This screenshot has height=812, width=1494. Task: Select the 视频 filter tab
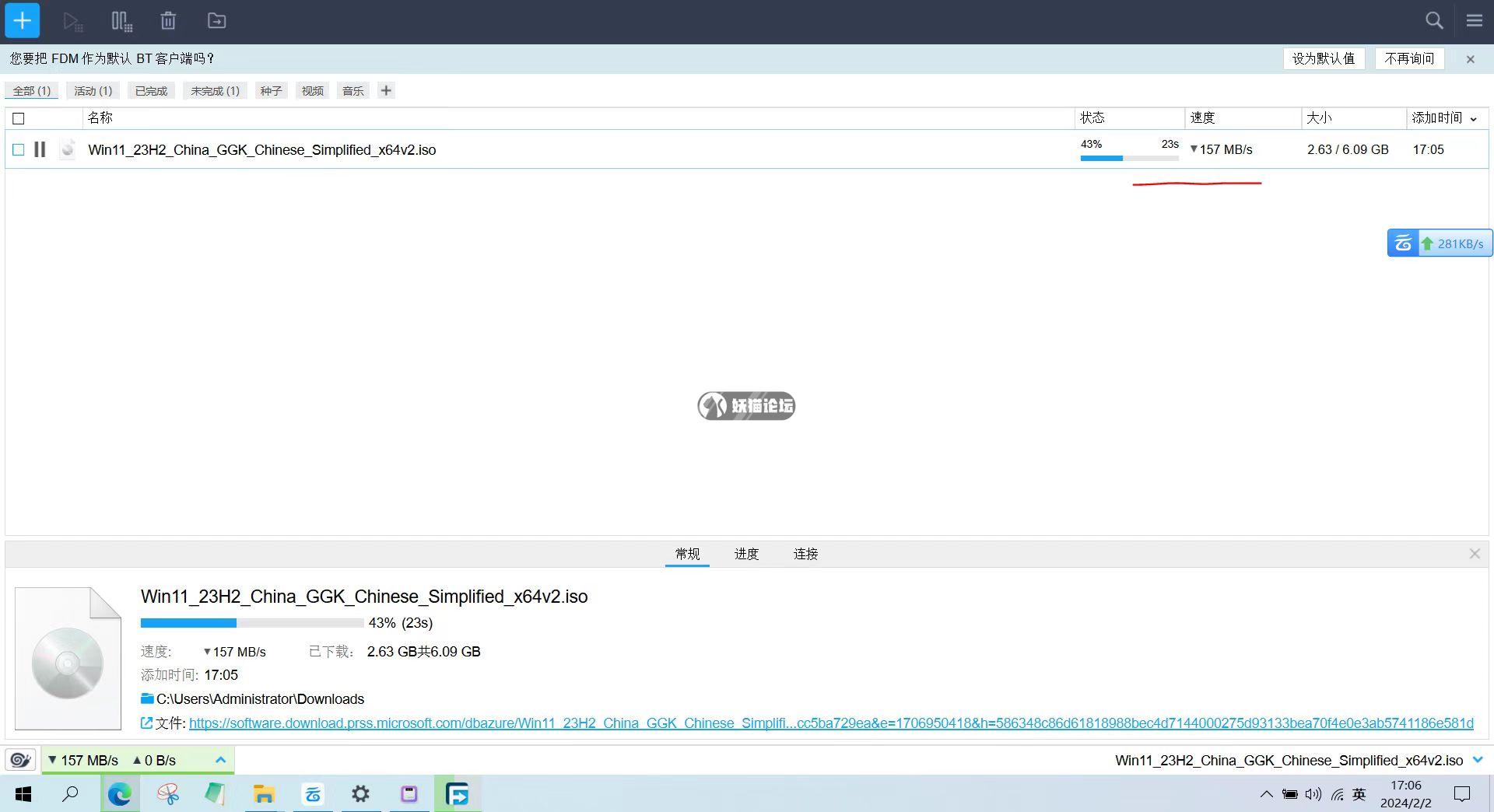point(312,91)
